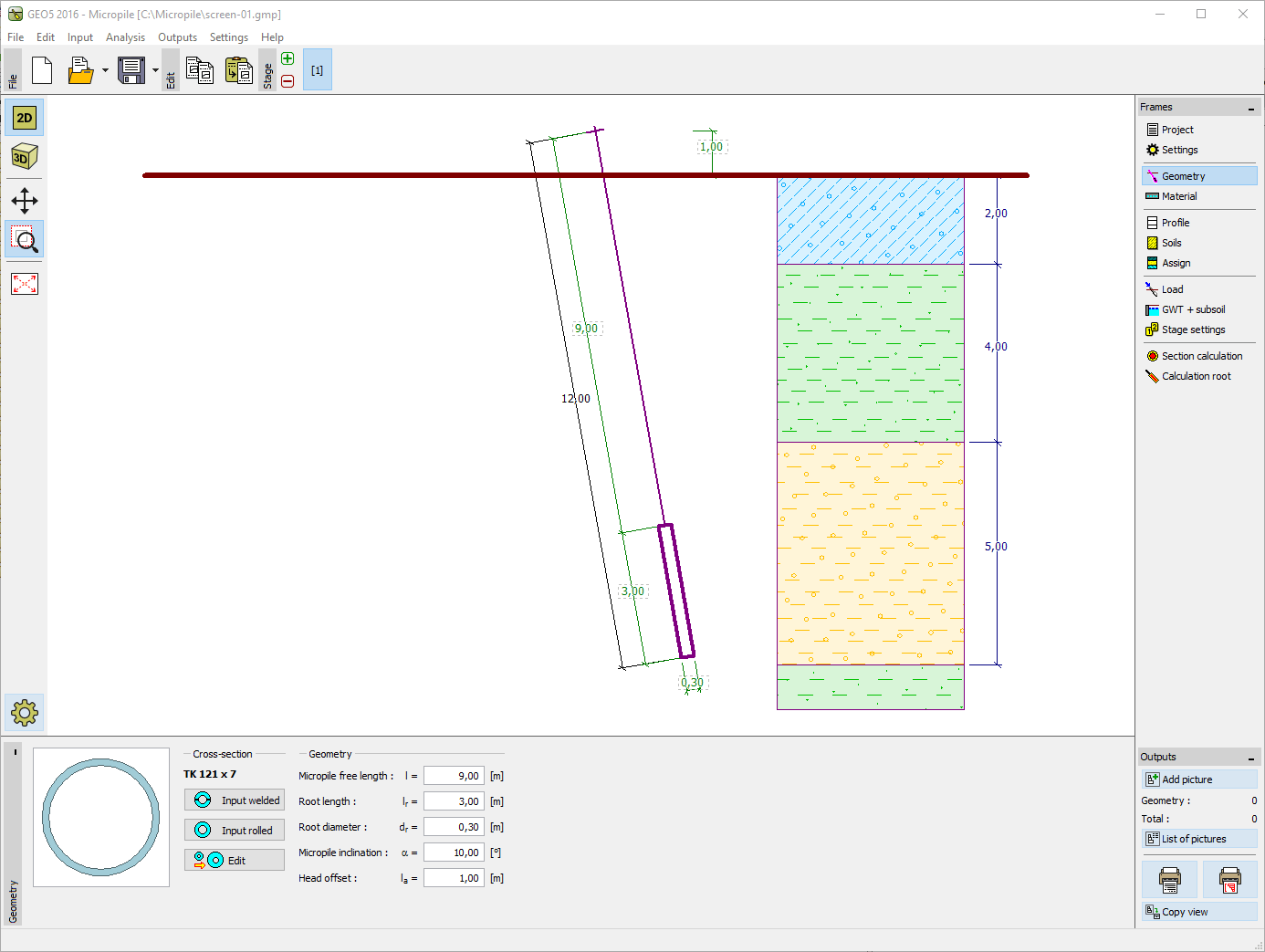Image resolution: width=1265 pixels, height=952 pixels.
Task: Remove stage with red minus icon
Action: click(287, 81)
